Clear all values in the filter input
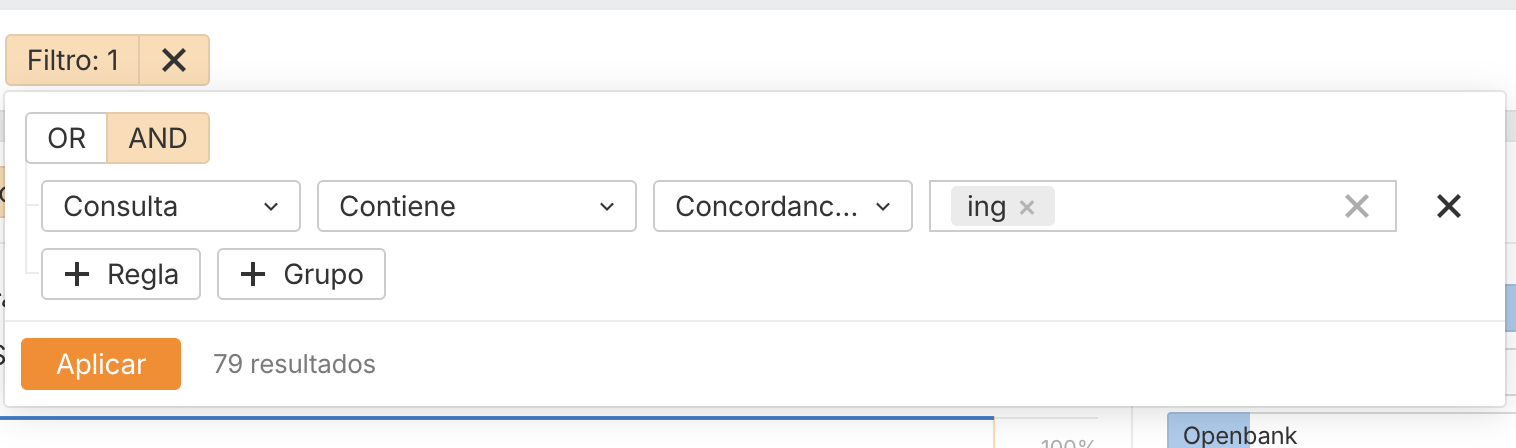 (x=1356, y=206)
